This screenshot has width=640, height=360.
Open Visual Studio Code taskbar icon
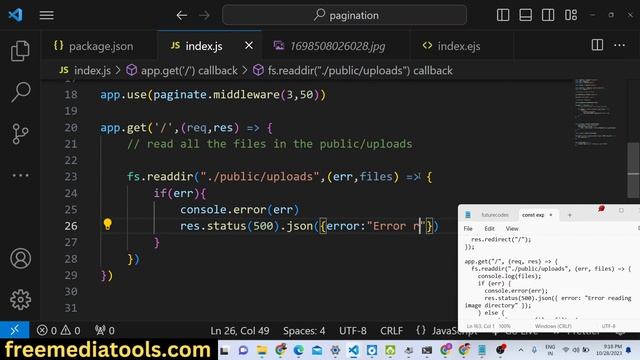click(x=354, y=350)
